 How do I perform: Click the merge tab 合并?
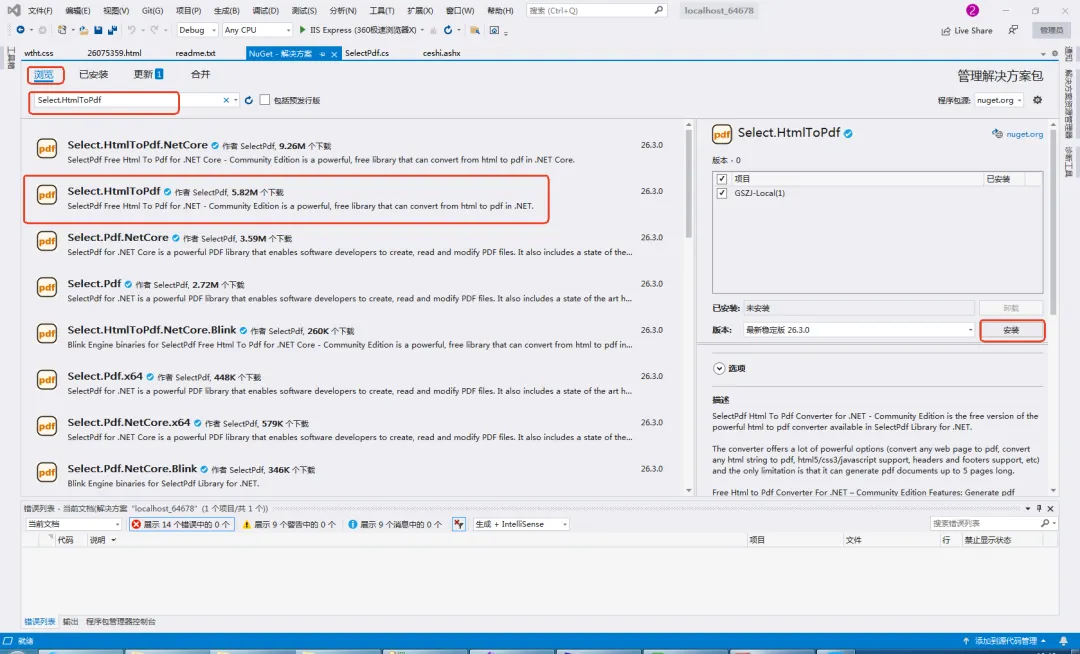pyautogui.click(x=200, y=74)
